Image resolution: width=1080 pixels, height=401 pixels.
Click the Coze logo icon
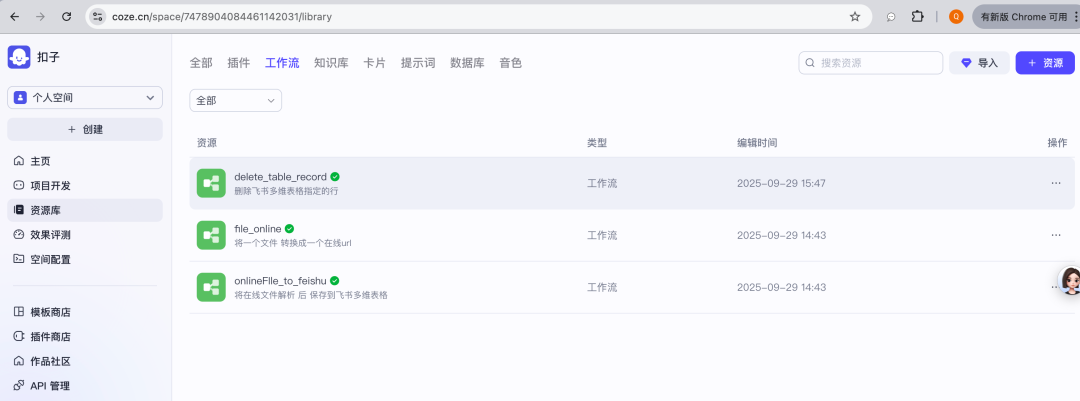(19, 58)
